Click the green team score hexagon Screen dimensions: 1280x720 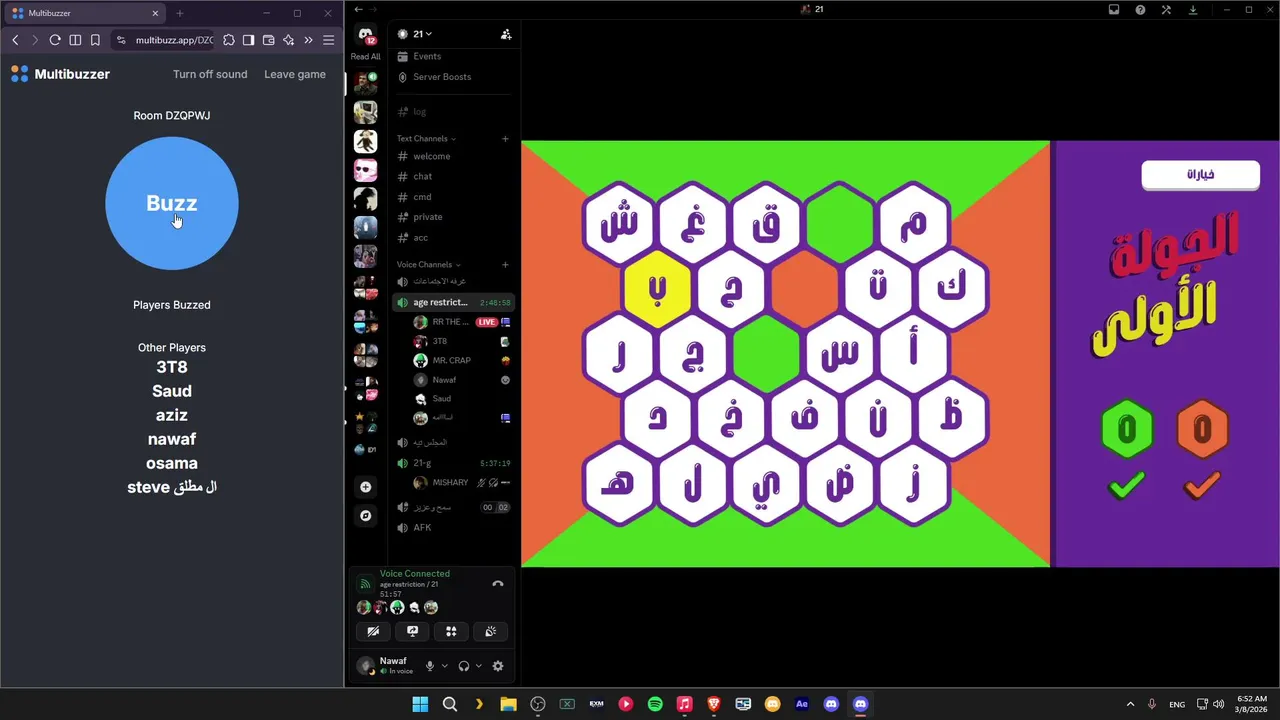[1127, 430]
